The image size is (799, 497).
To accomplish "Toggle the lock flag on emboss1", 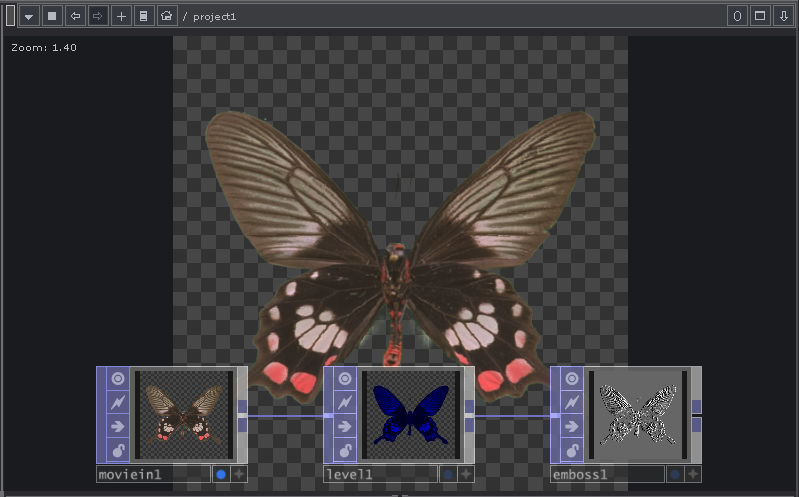I will [x=572, y=449].
